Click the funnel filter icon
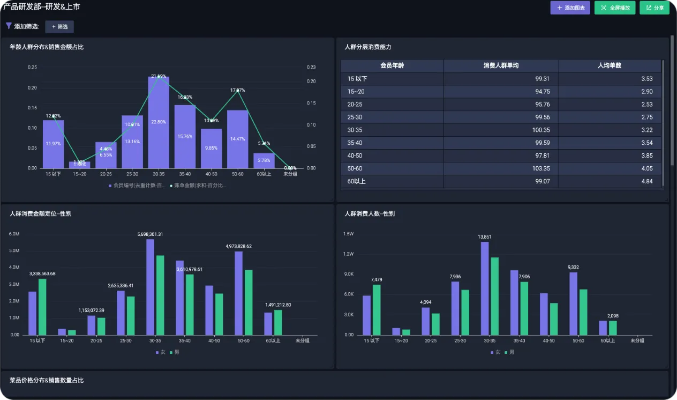 tap(9, 26)
